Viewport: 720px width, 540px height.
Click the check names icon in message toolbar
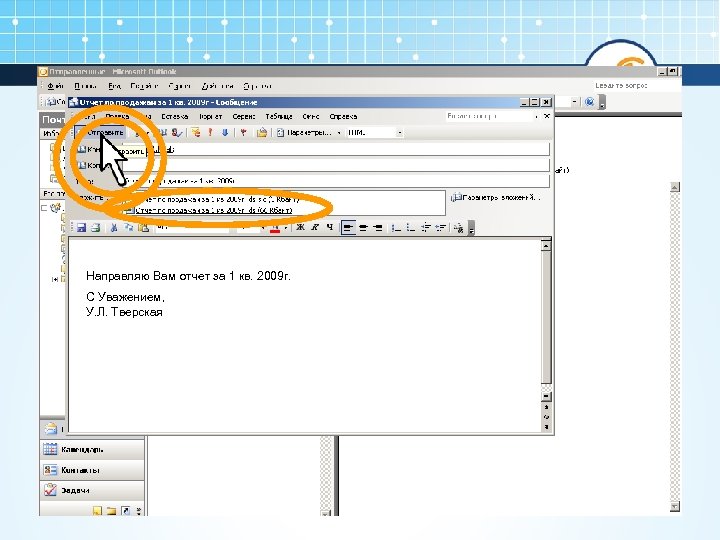[x=177, y=133]
